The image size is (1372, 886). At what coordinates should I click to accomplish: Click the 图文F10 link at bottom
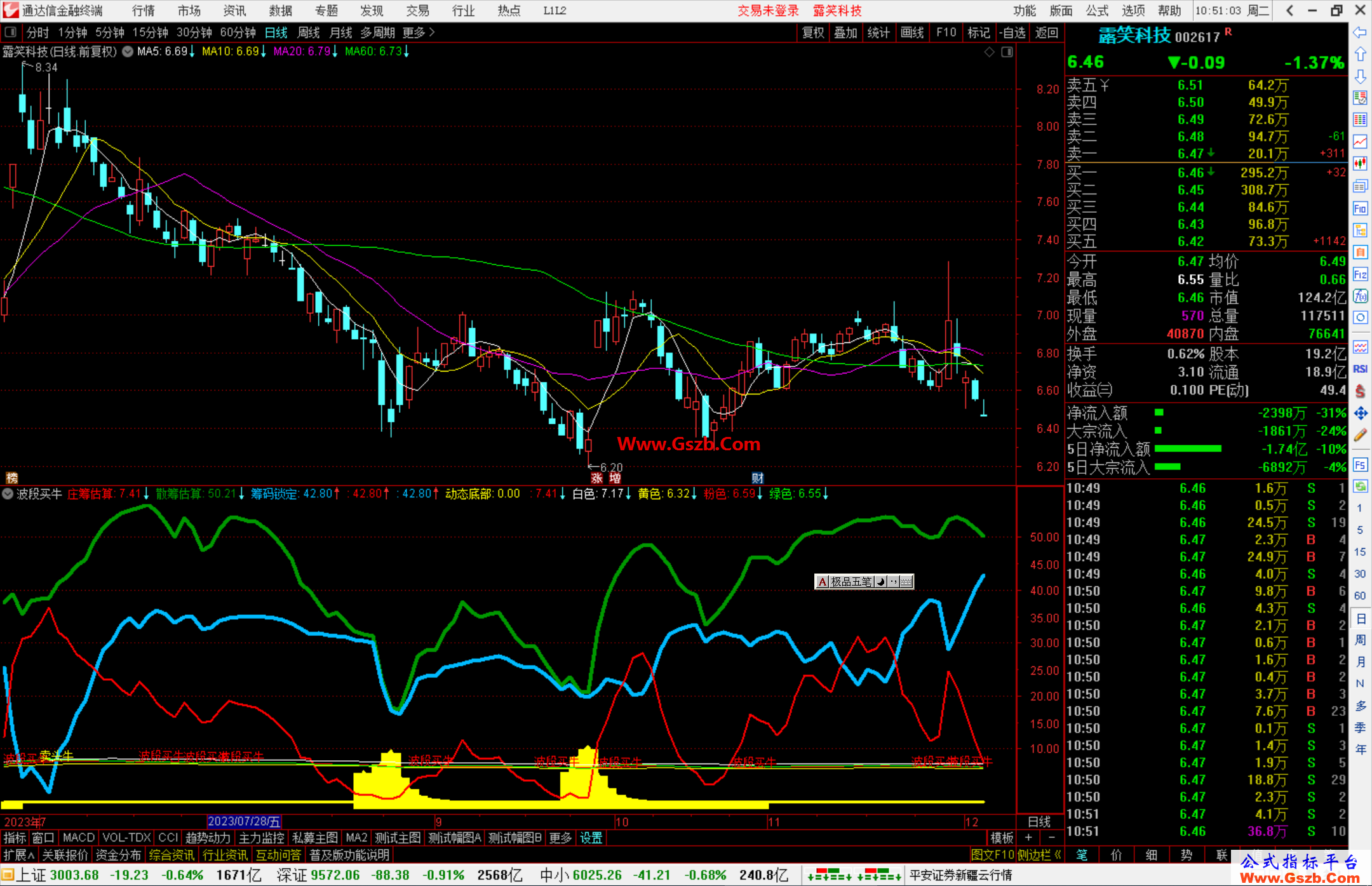tap(993, 855)
